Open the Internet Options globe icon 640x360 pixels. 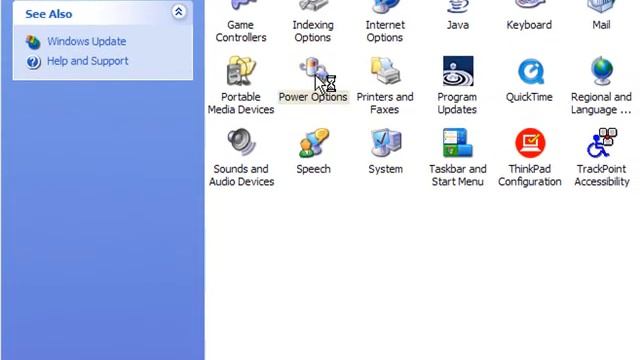385,6
